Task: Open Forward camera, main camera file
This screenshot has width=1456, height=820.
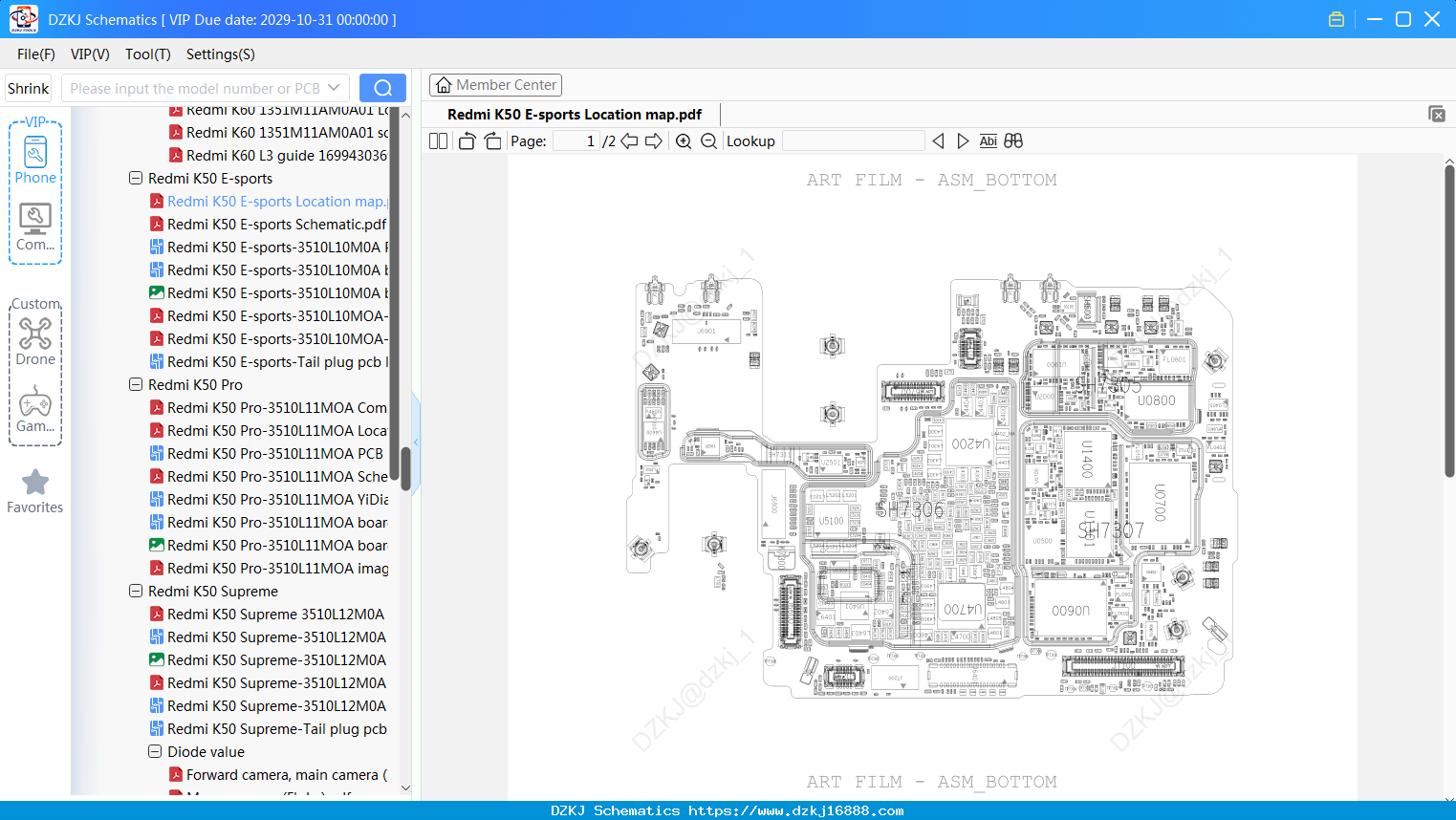Action: (278, 775)
